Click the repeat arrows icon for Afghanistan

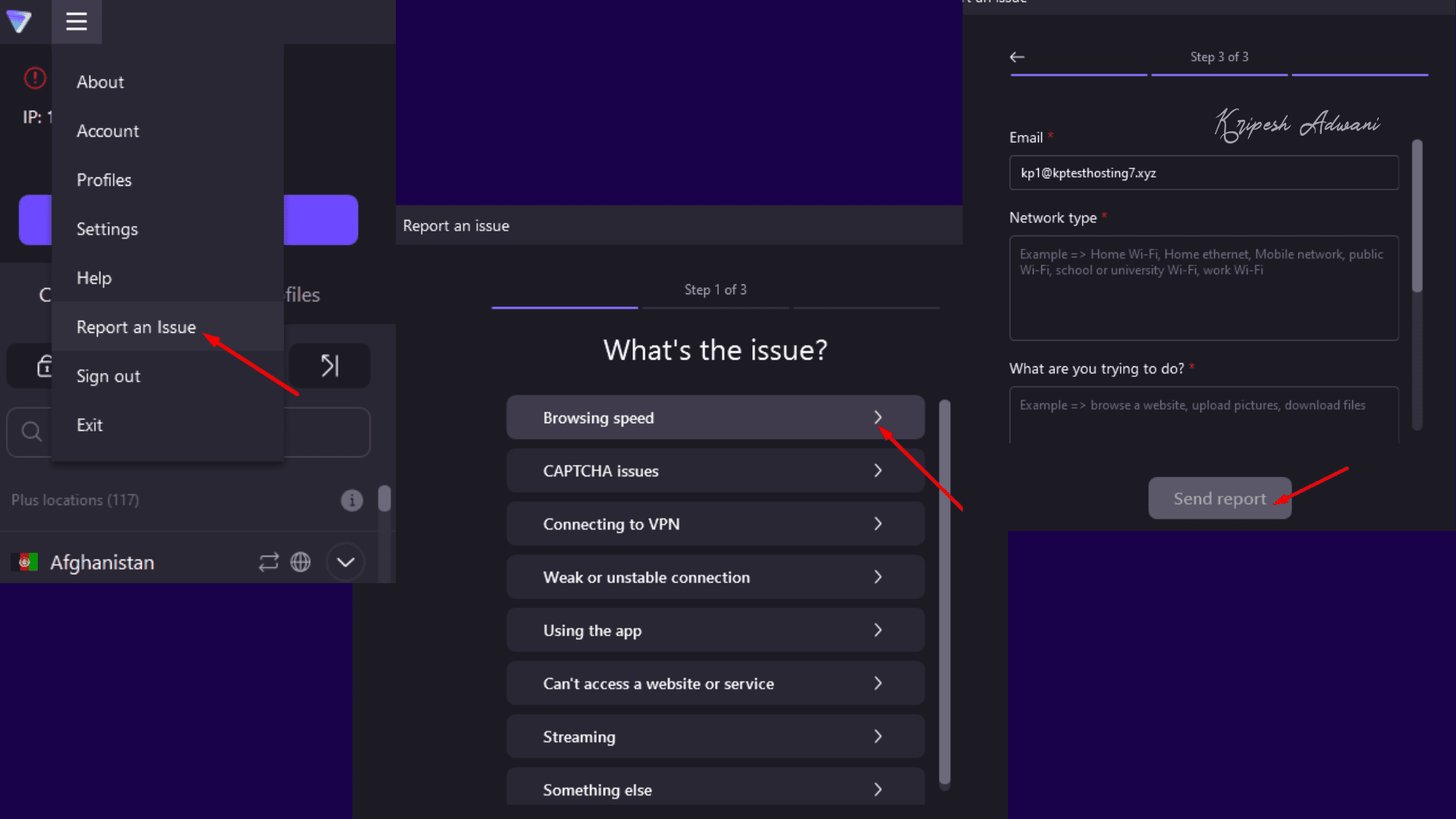point(268,562)
